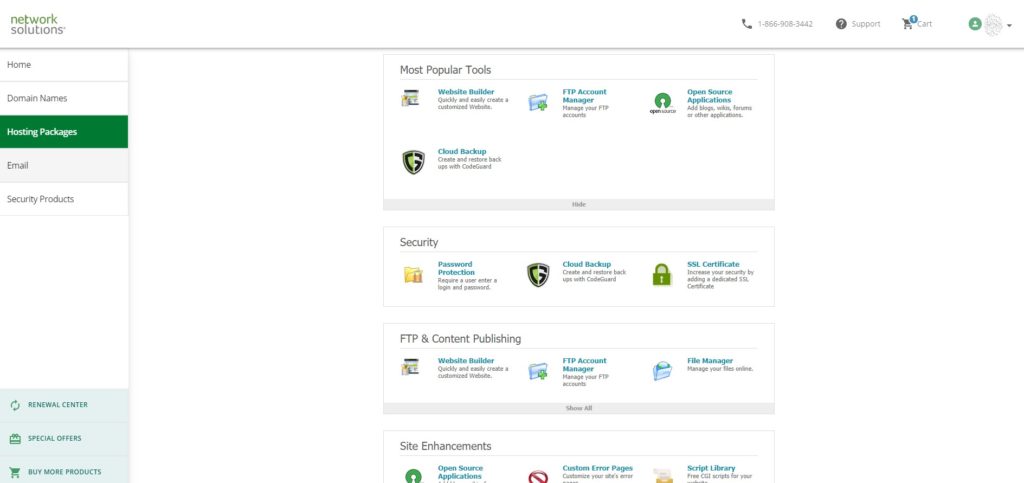Screen dimensions: 1024x483
Task: Open Cloud Backup link in Security section
Action: 586,264
